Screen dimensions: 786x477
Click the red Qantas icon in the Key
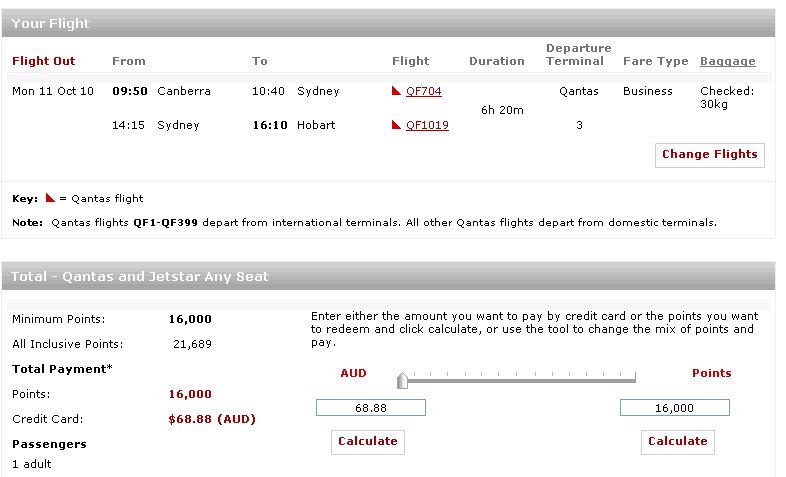click(x=50, y=197)
